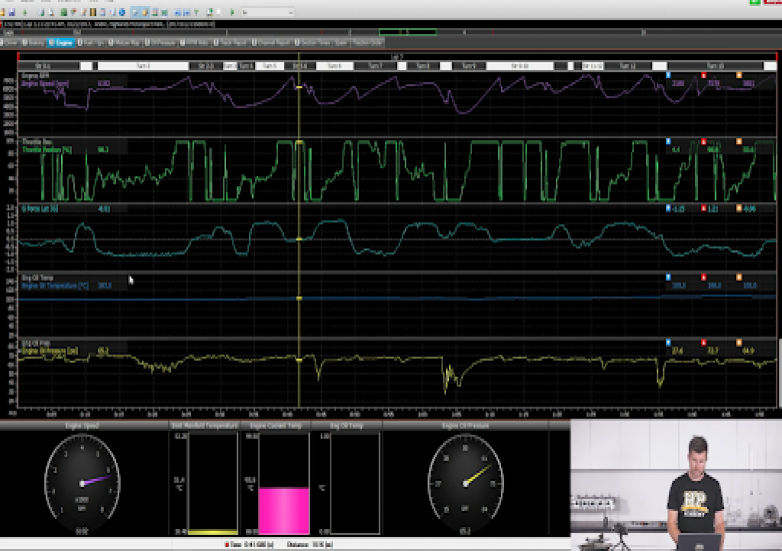Screen dimensions: 782x551
Task: Select the Turn 6 track section
Action: pos(335,66)
